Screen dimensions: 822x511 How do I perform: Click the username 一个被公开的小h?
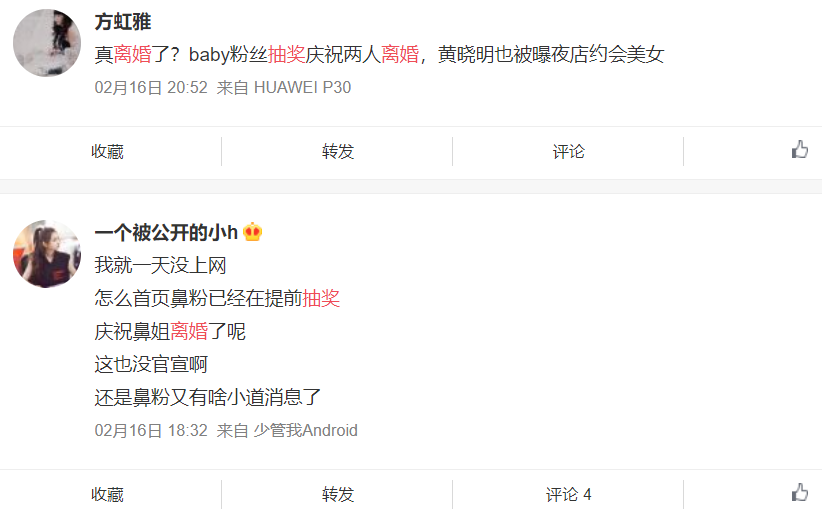point(166,232)
